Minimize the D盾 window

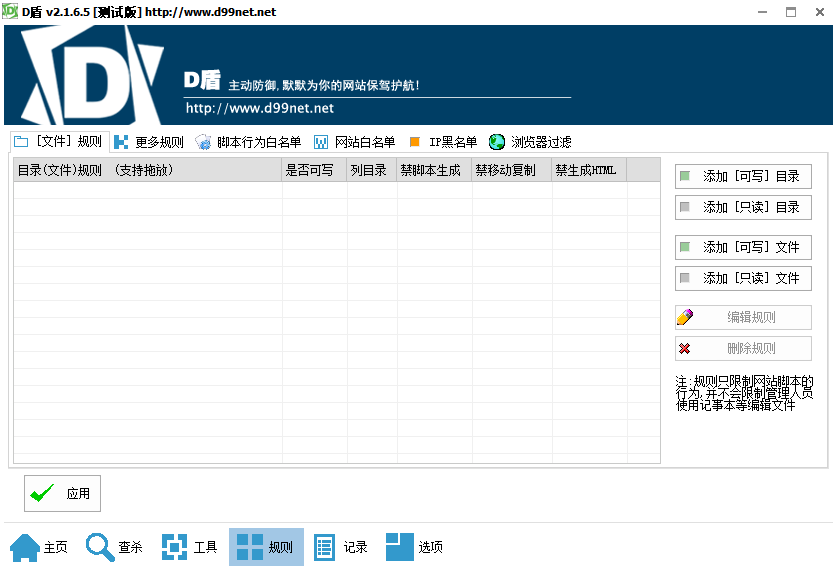point(762,12)
